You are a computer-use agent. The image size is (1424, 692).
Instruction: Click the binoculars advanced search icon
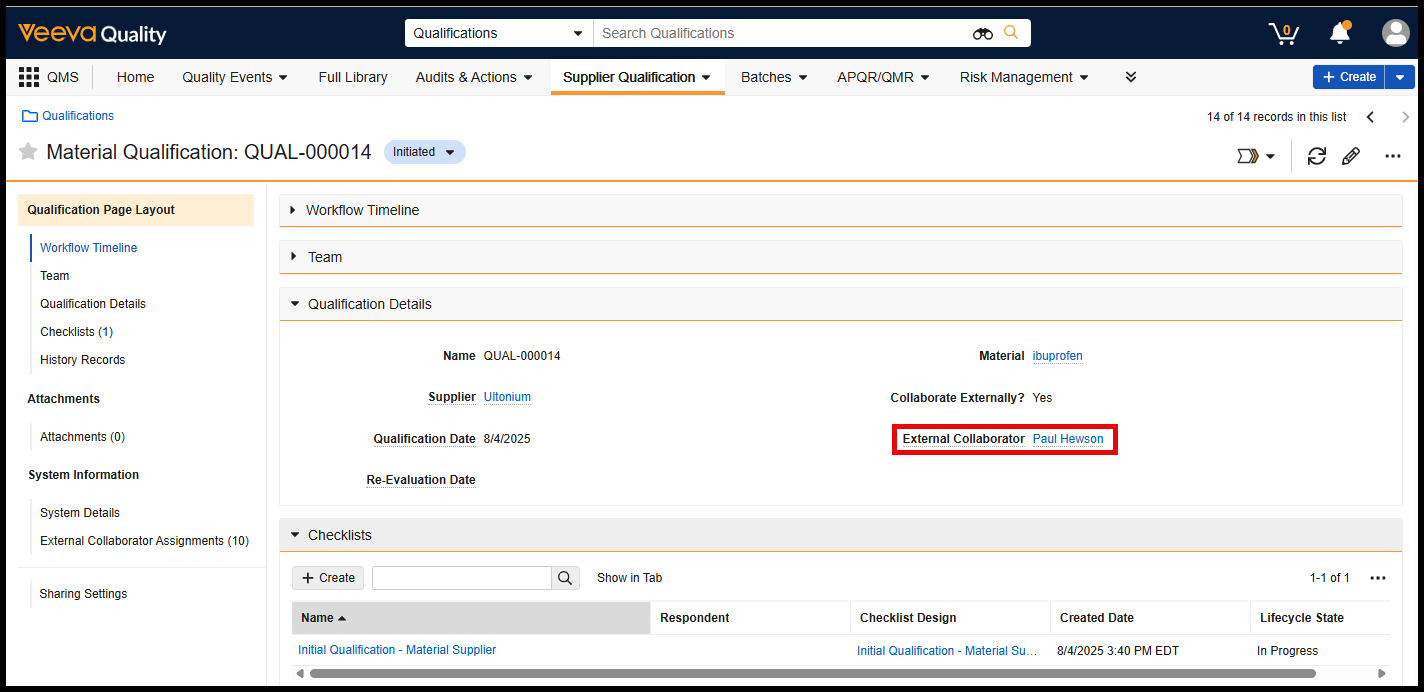click(x=983, y=33)
